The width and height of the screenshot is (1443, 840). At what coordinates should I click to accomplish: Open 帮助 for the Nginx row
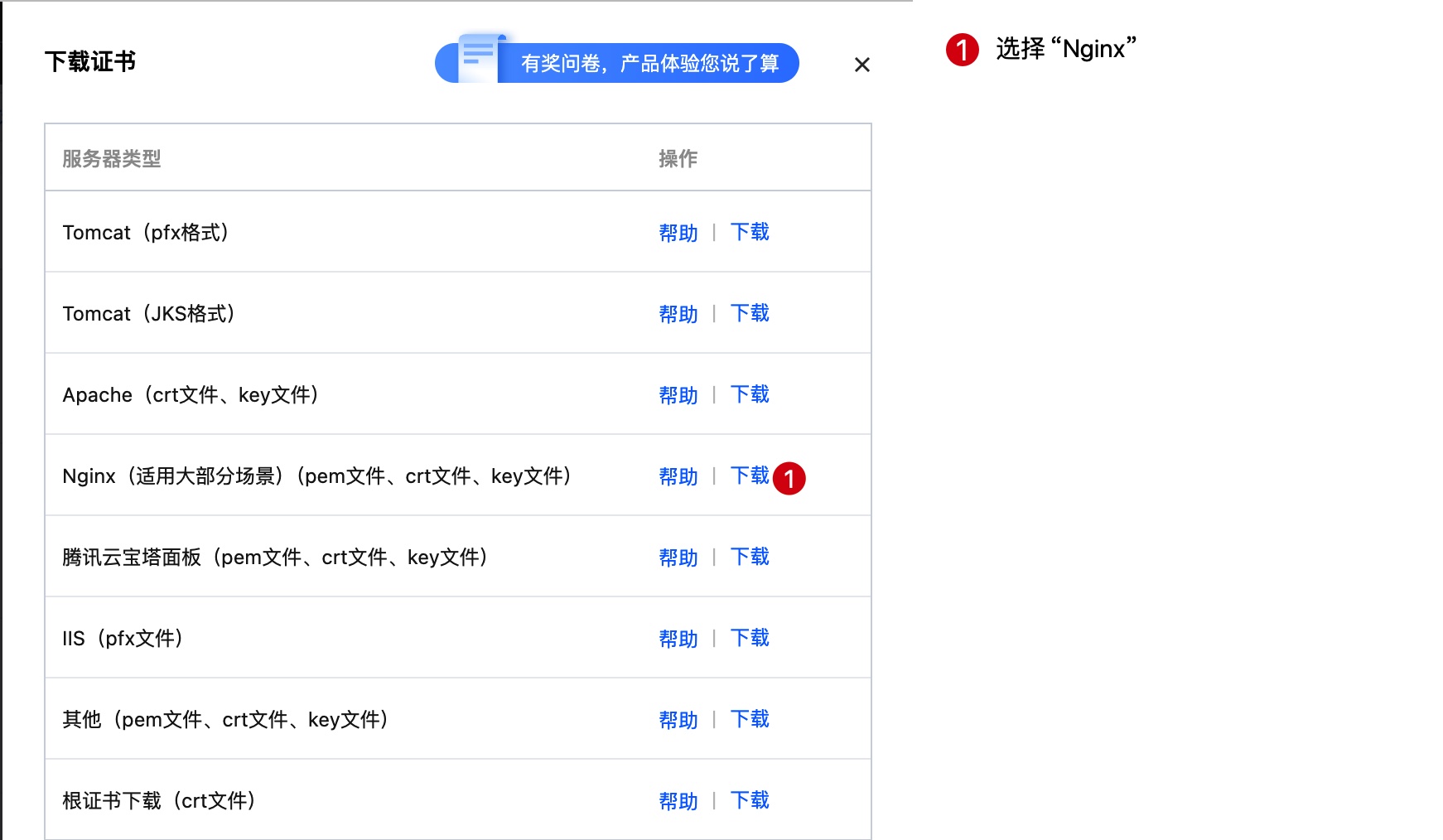(678, 476)
